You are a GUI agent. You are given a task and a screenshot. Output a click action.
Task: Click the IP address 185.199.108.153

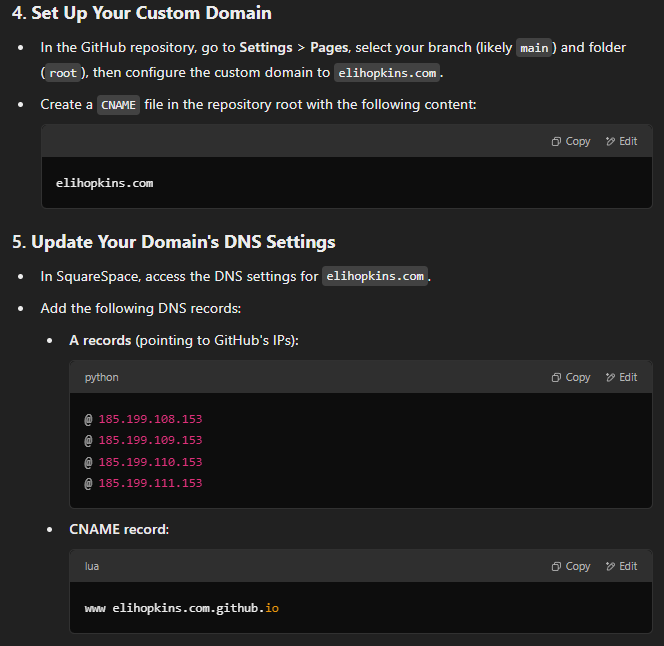point(150,419)
